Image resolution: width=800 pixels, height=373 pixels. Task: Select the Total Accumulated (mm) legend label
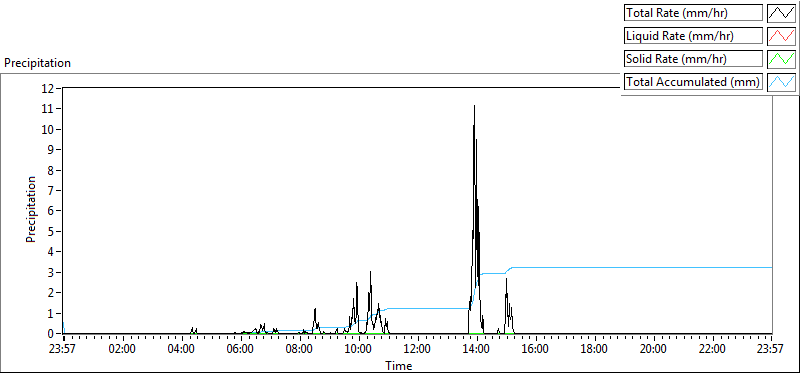tap(693, 82)
